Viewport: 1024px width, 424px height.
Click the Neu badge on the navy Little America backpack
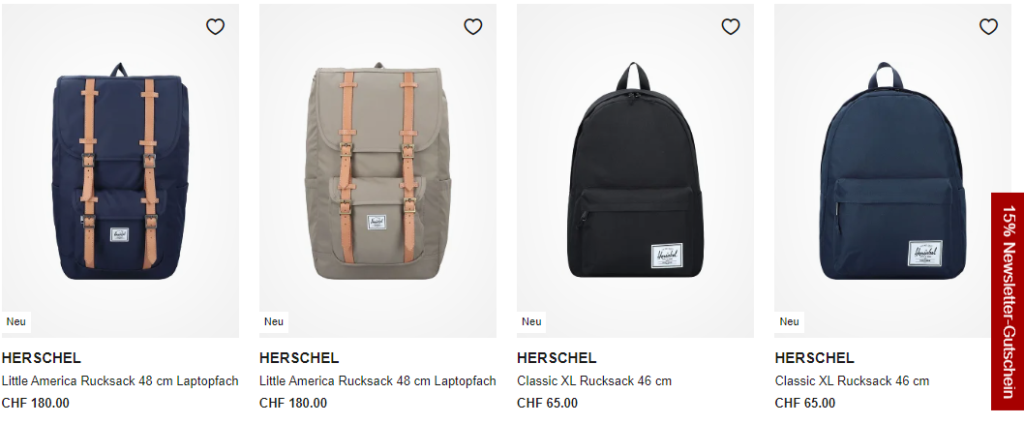tap(16, 321)
